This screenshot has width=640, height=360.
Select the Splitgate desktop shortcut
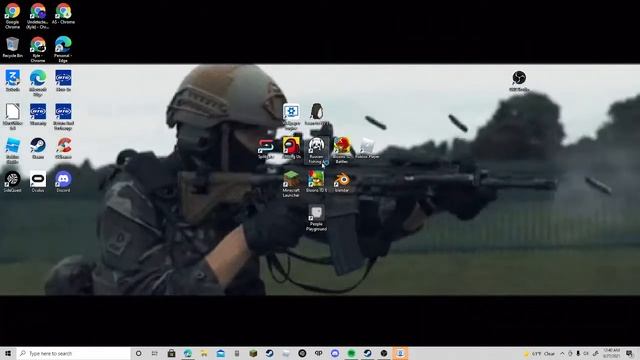[266, 149]
